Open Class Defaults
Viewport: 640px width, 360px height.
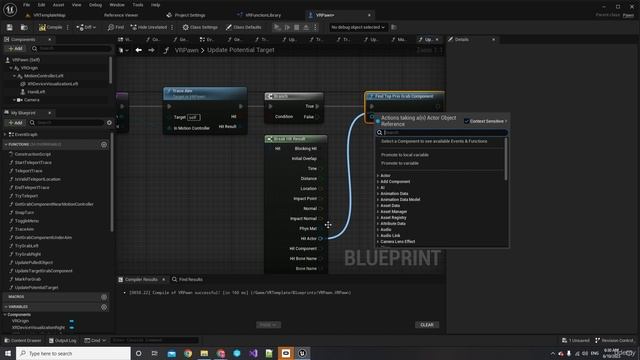click(x=244, y=27)
